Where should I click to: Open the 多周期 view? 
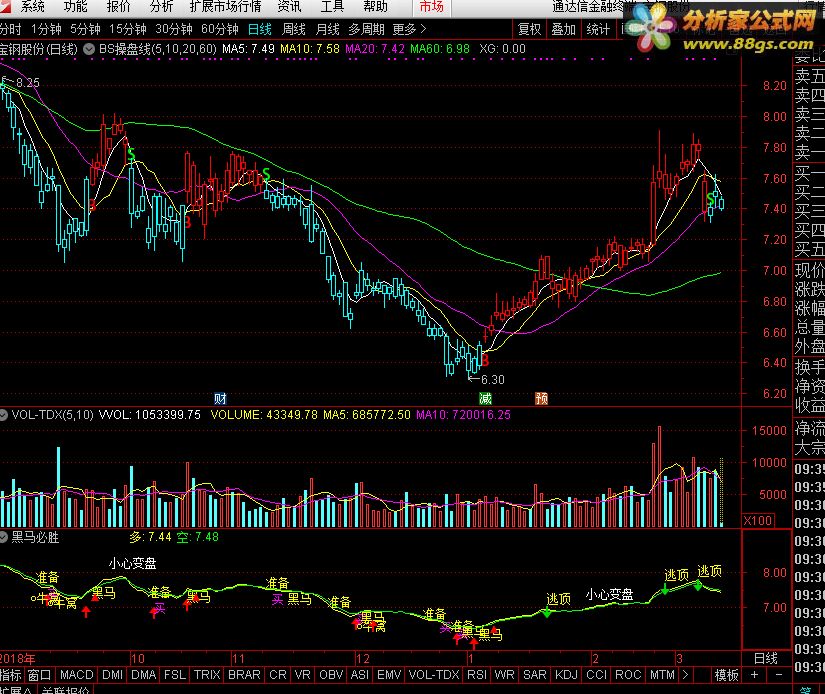point(366,29)
